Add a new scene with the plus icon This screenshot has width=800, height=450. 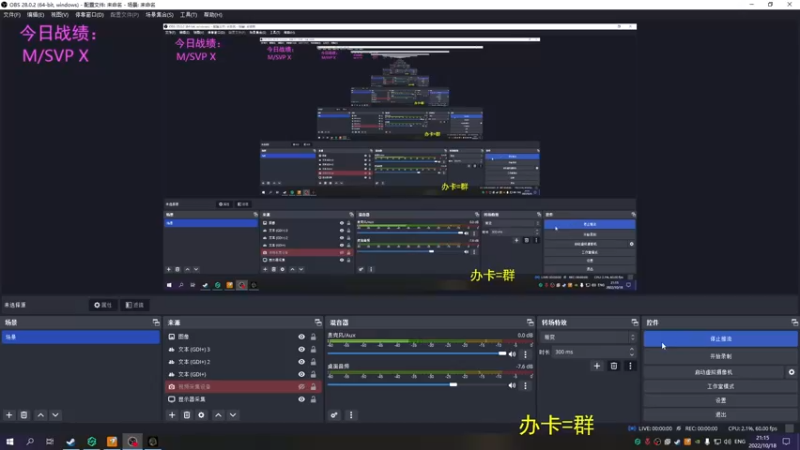pos(9,415)
